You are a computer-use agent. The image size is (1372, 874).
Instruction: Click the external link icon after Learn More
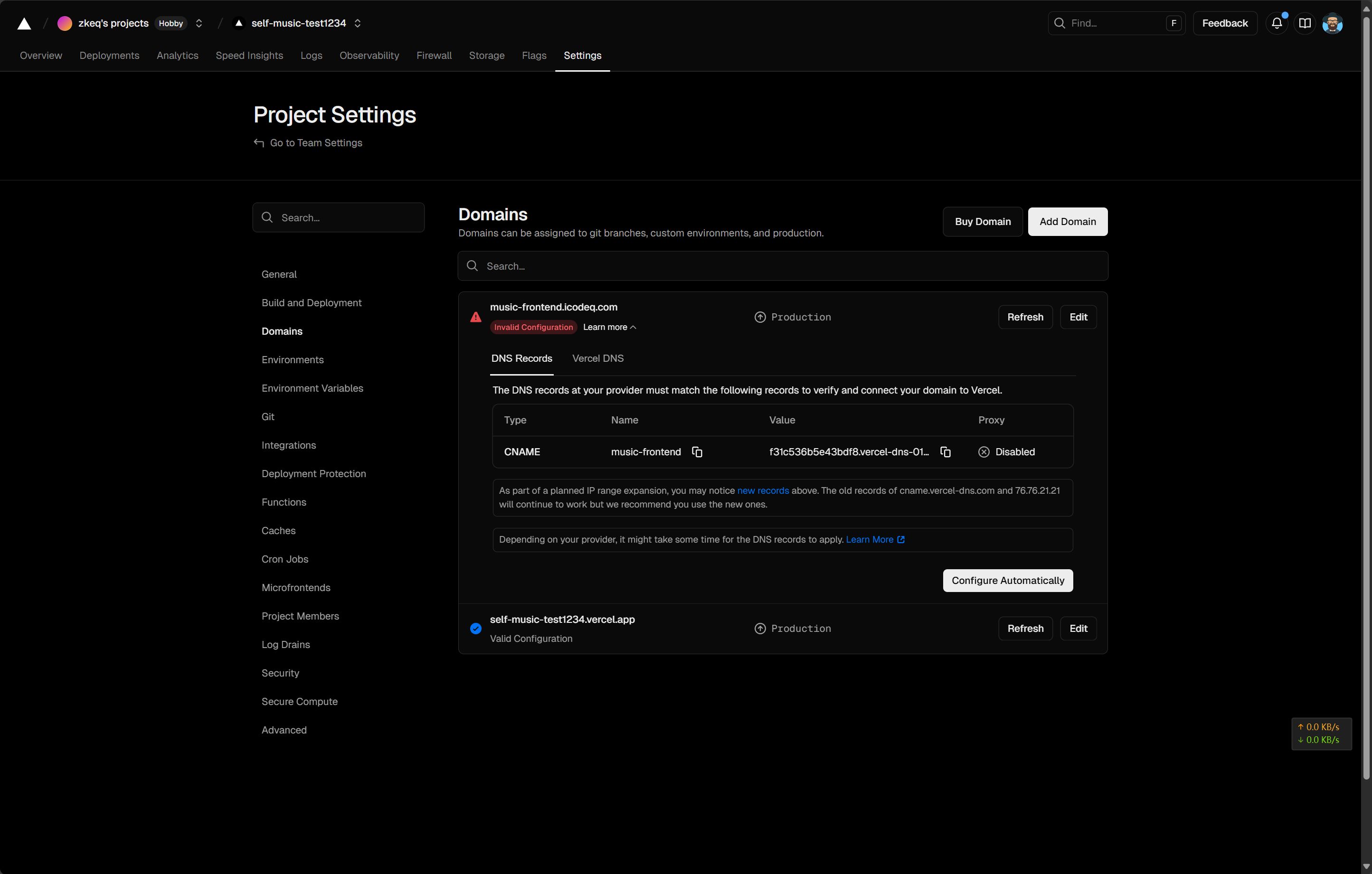[901, 540]
